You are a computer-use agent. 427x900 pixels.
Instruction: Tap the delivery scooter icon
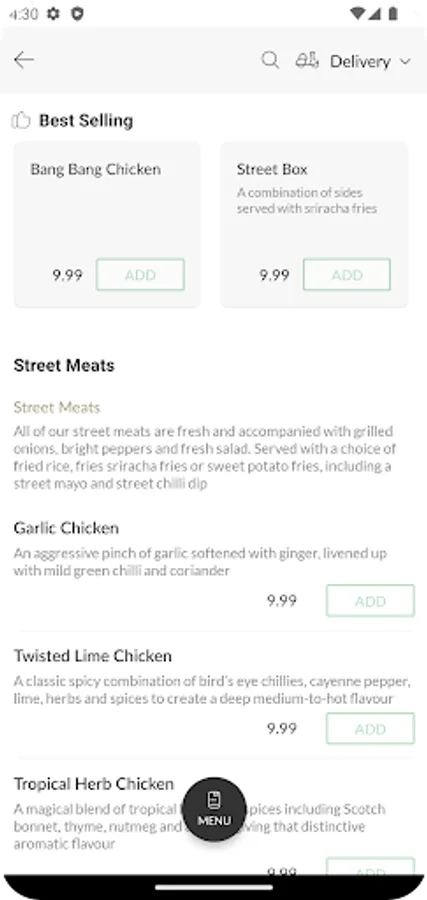(307, 60)
